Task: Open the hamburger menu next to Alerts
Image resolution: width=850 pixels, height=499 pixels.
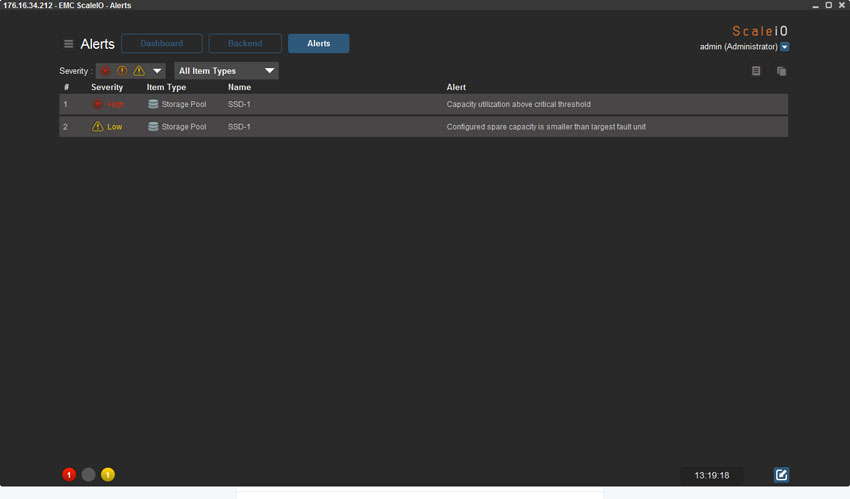Action: (68, 44)
